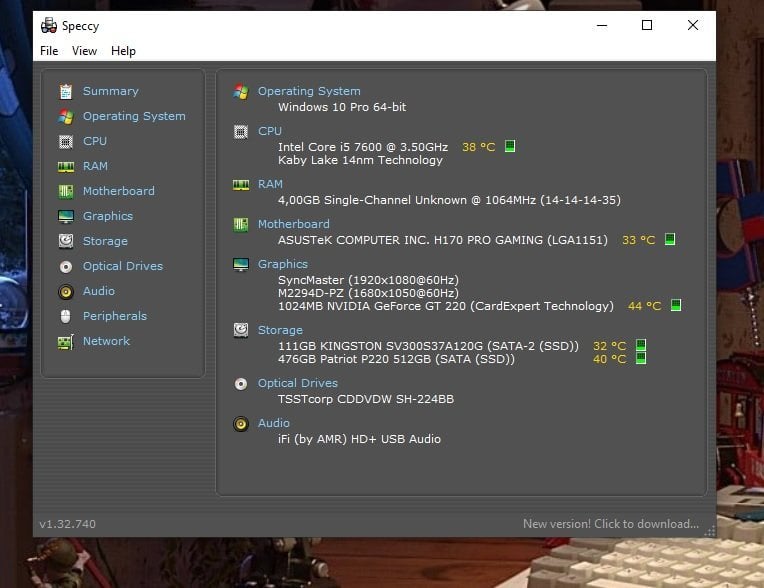Click the Audio speaker icon in summary panel
The height and width of the screenshot is (588, 764).
click(241, 424)
